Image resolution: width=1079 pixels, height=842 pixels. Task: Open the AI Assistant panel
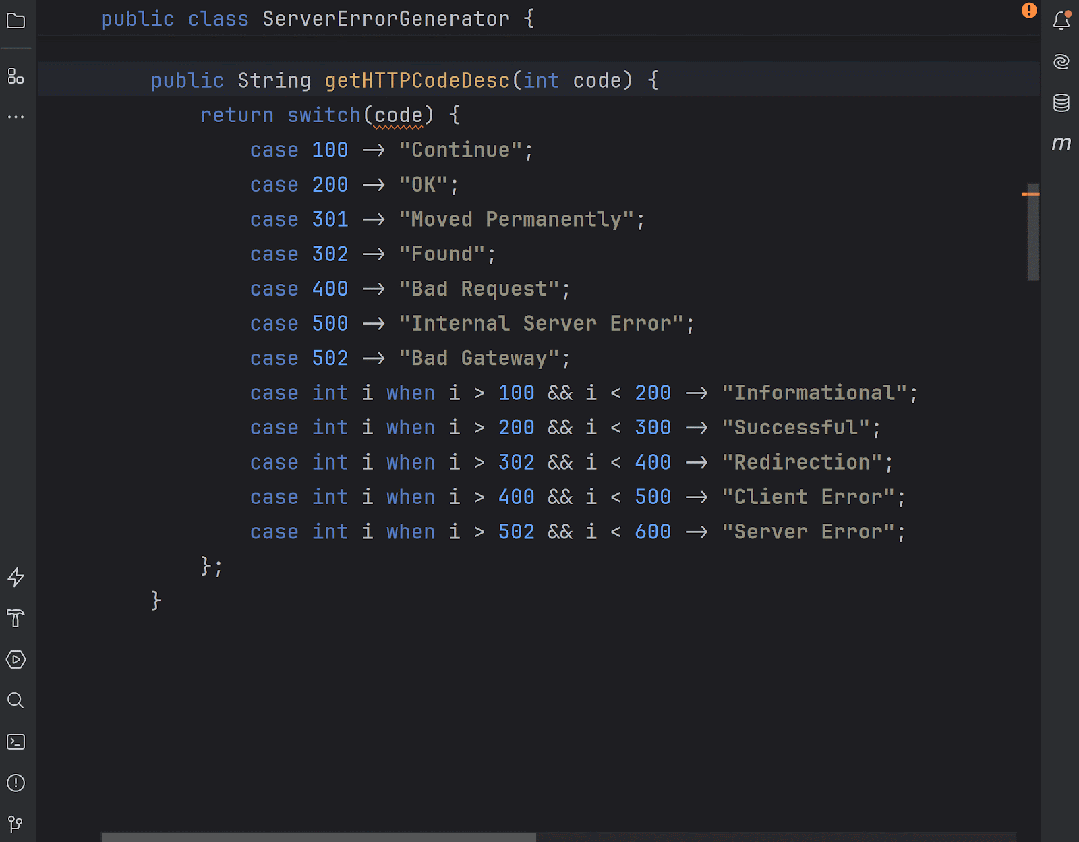[1061, 61]
